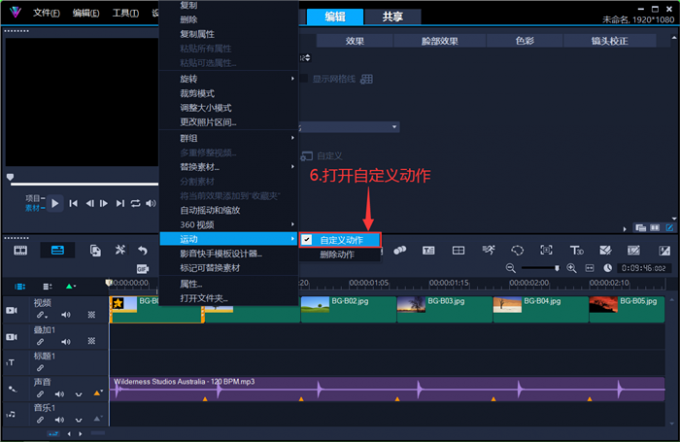Click the overlay track 叠加1 camera icon
This screenshot has height=442, width=680.
click(x=12, y=337)
